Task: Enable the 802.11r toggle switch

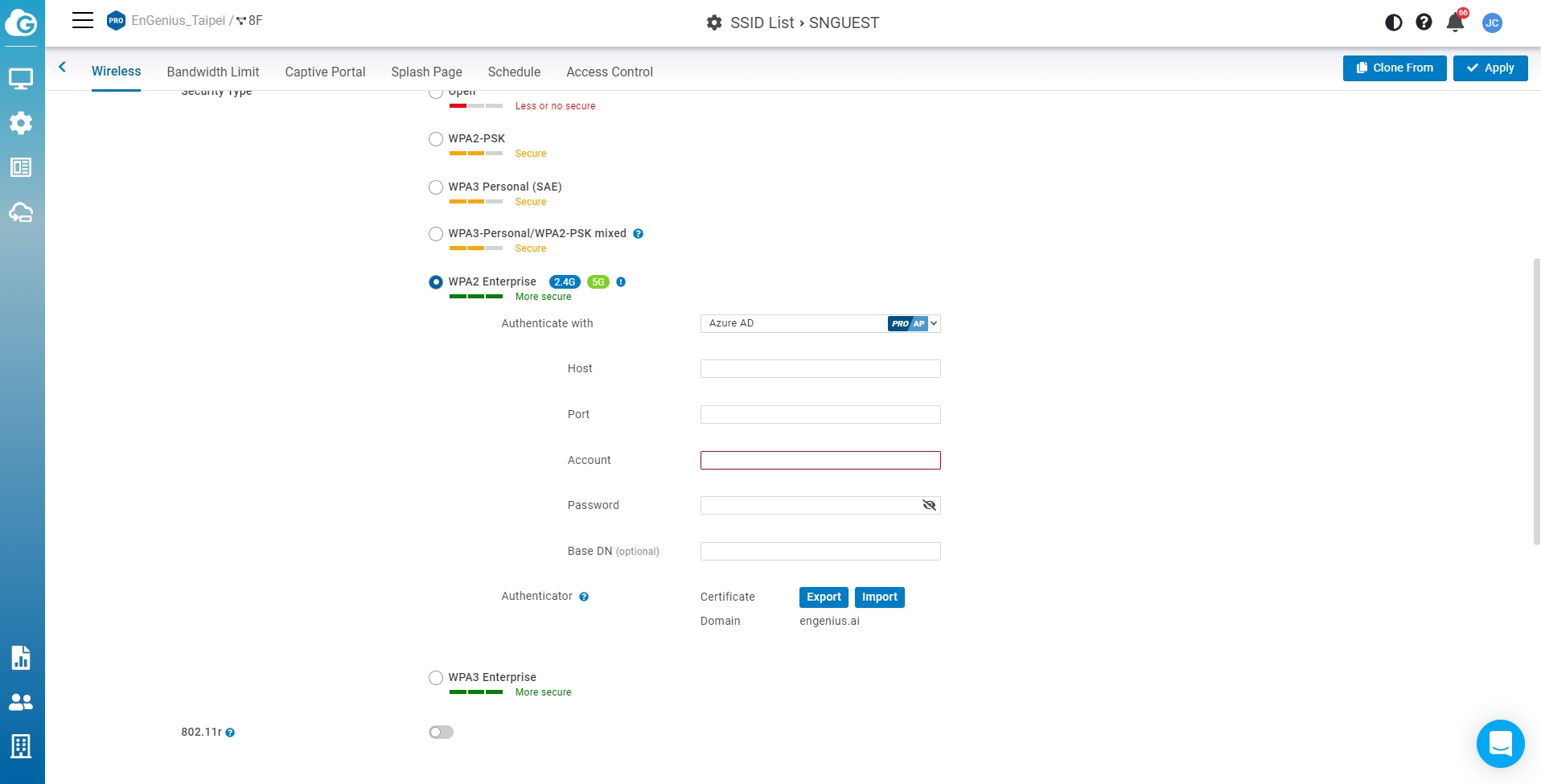Action: tap(441, 732)
